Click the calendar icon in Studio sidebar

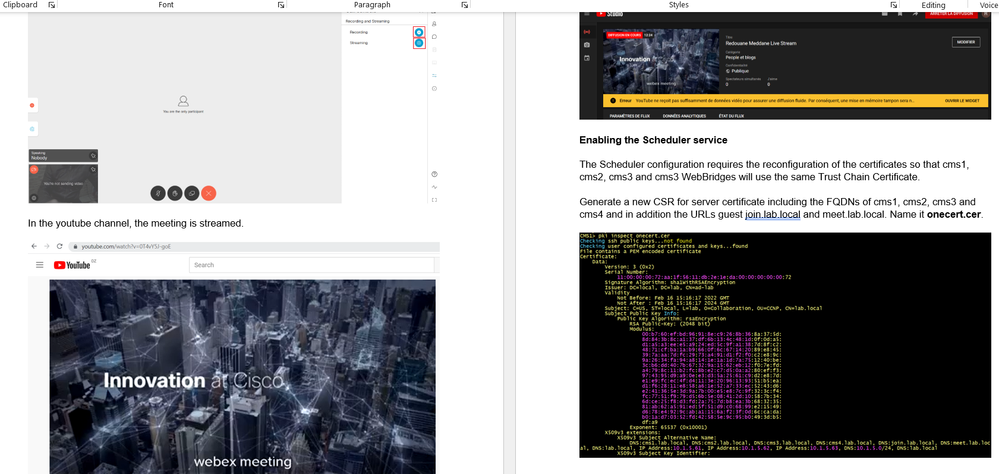[587, 58]
